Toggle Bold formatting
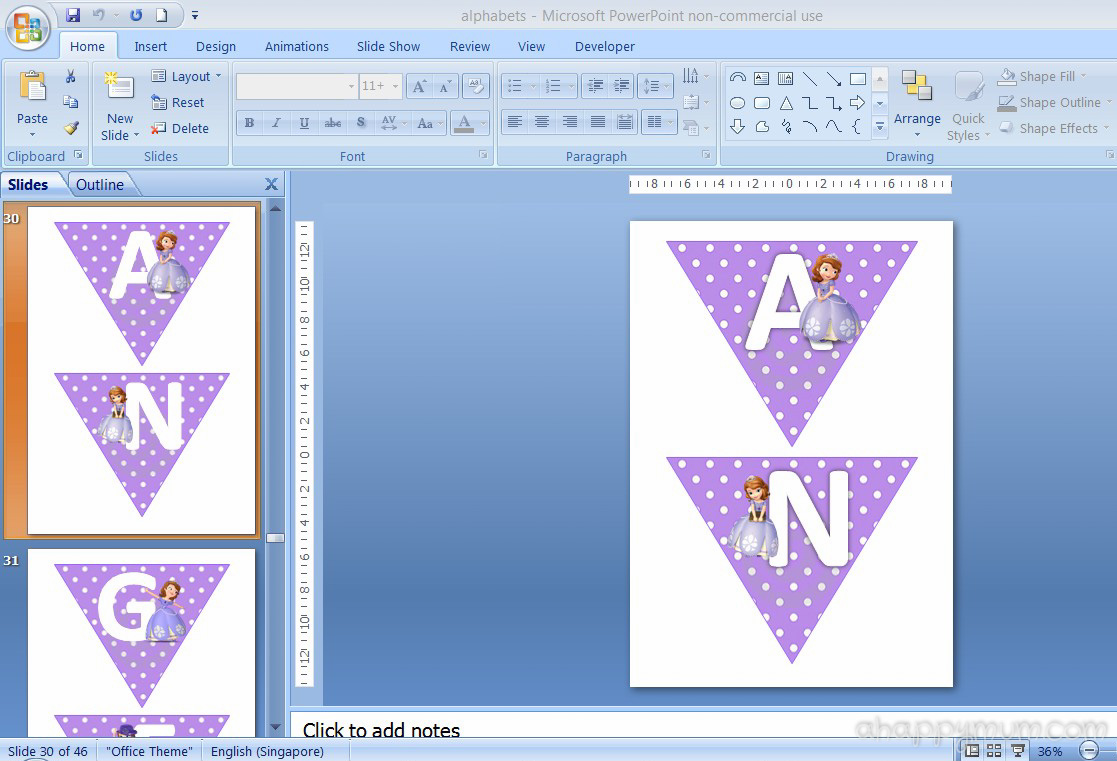This screenshot has width=1117, height=761. [249, 123]
